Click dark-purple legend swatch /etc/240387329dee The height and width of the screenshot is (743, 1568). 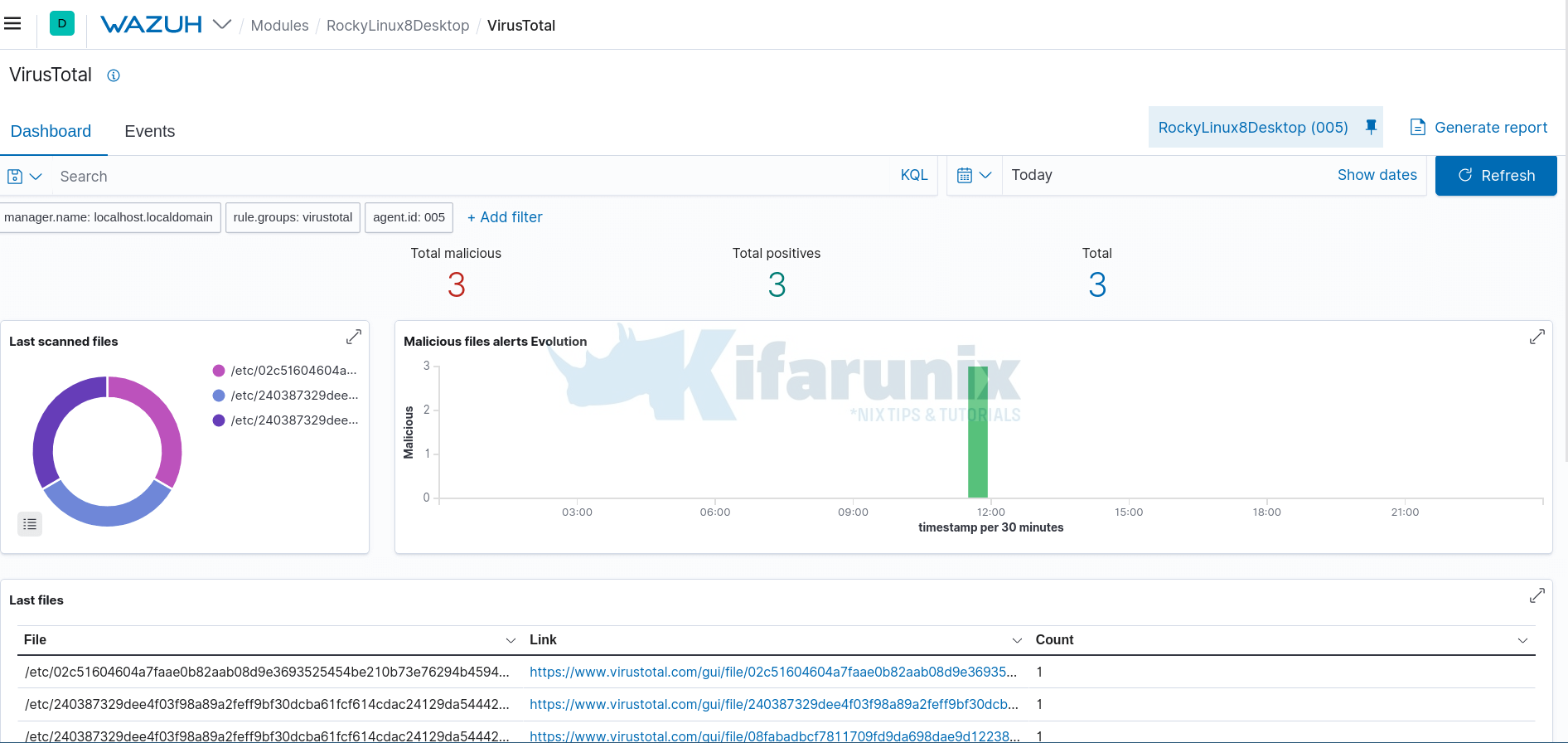219,420
